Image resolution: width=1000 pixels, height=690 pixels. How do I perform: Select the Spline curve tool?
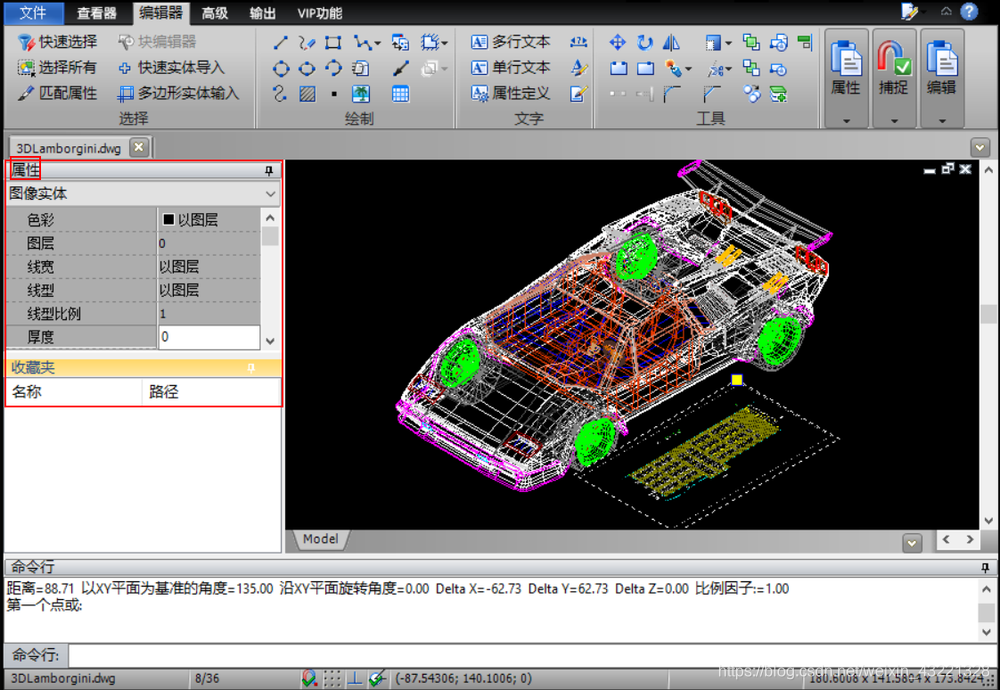(x=280, y=94)
